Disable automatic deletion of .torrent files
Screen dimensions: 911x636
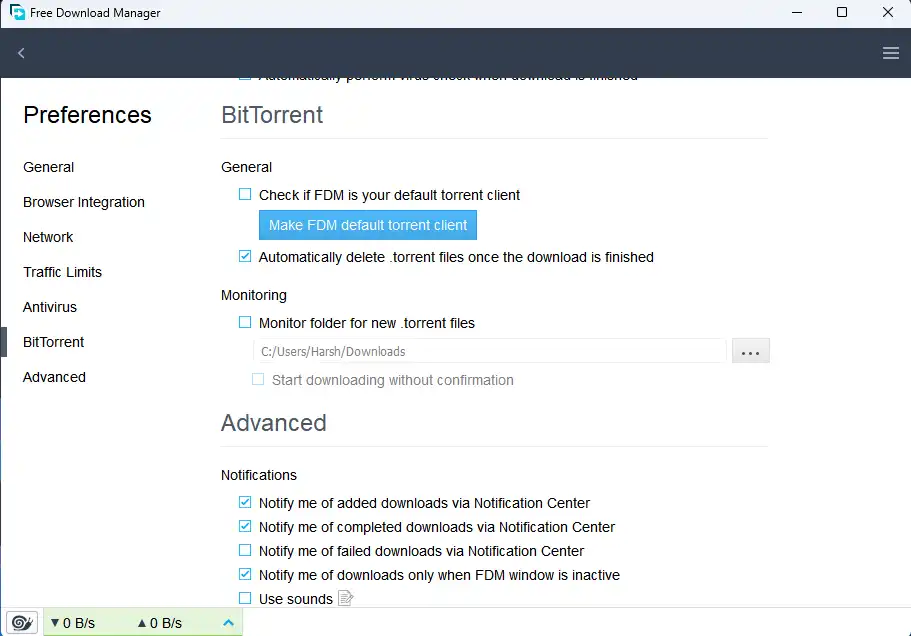point(244,256)
